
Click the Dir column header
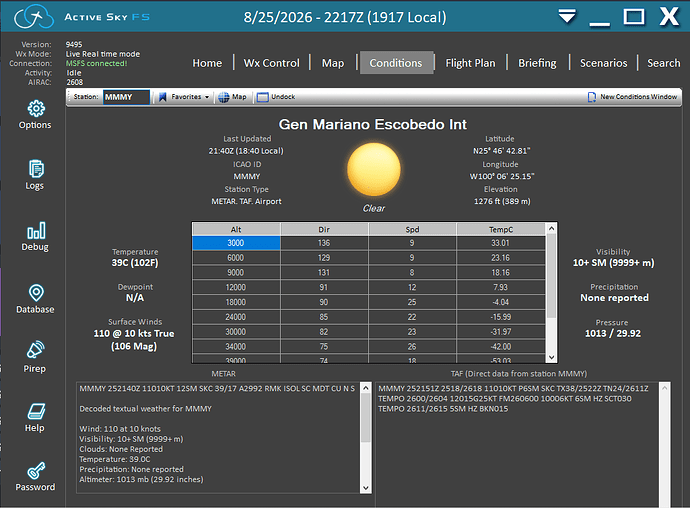(324, 229)
